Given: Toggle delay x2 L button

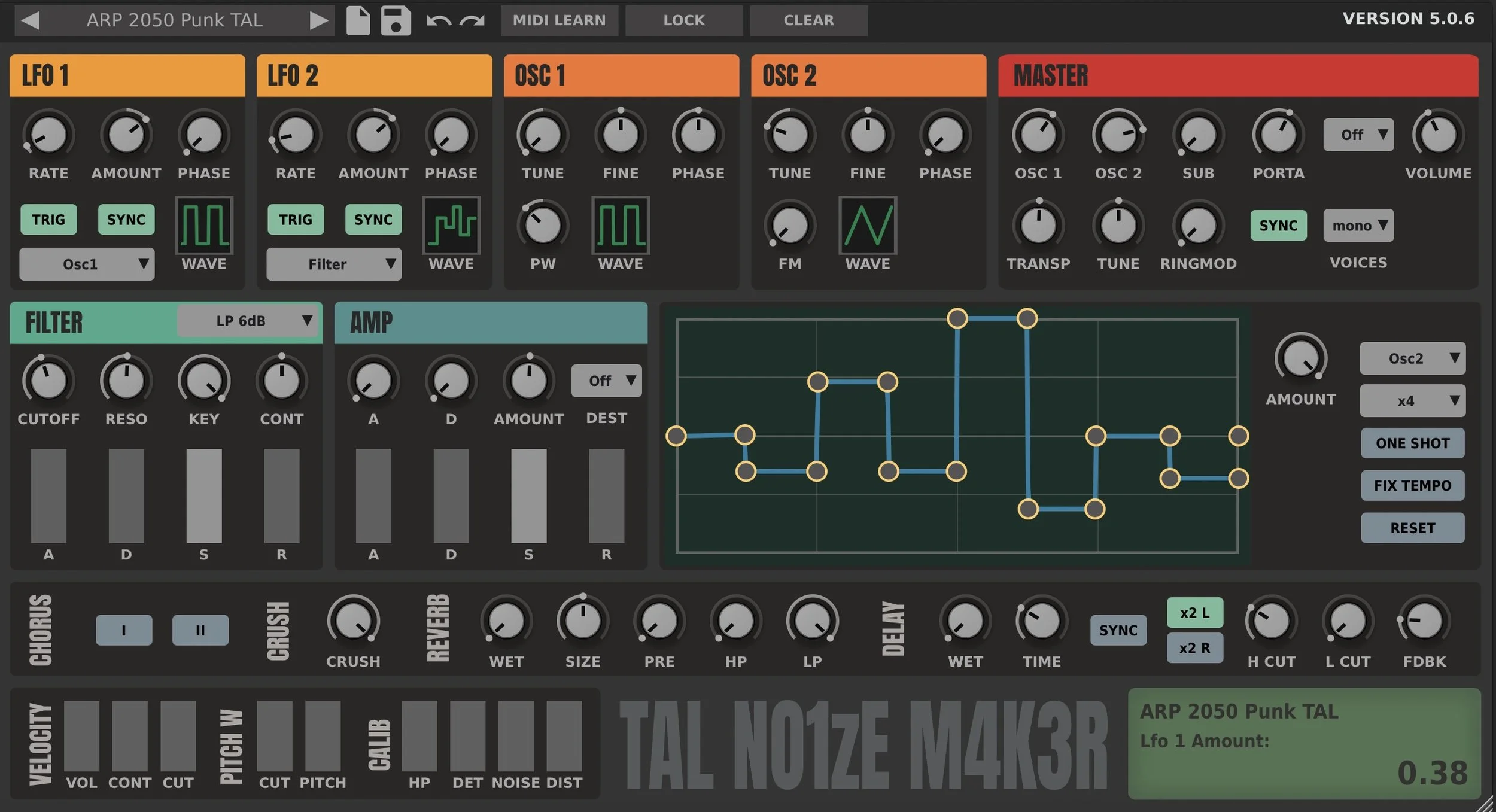Looking at the screenshot, I should point(1195,613).
